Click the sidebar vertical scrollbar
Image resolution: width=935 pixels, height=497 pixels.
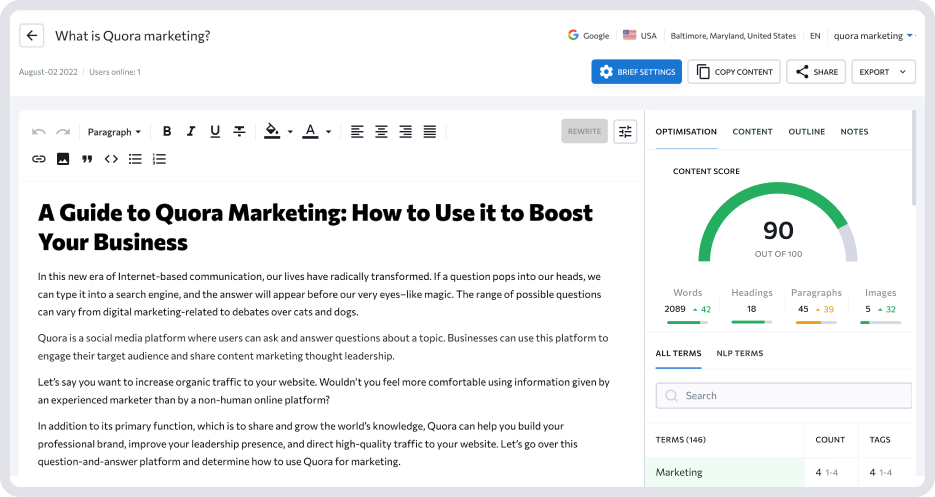[914, 158]
